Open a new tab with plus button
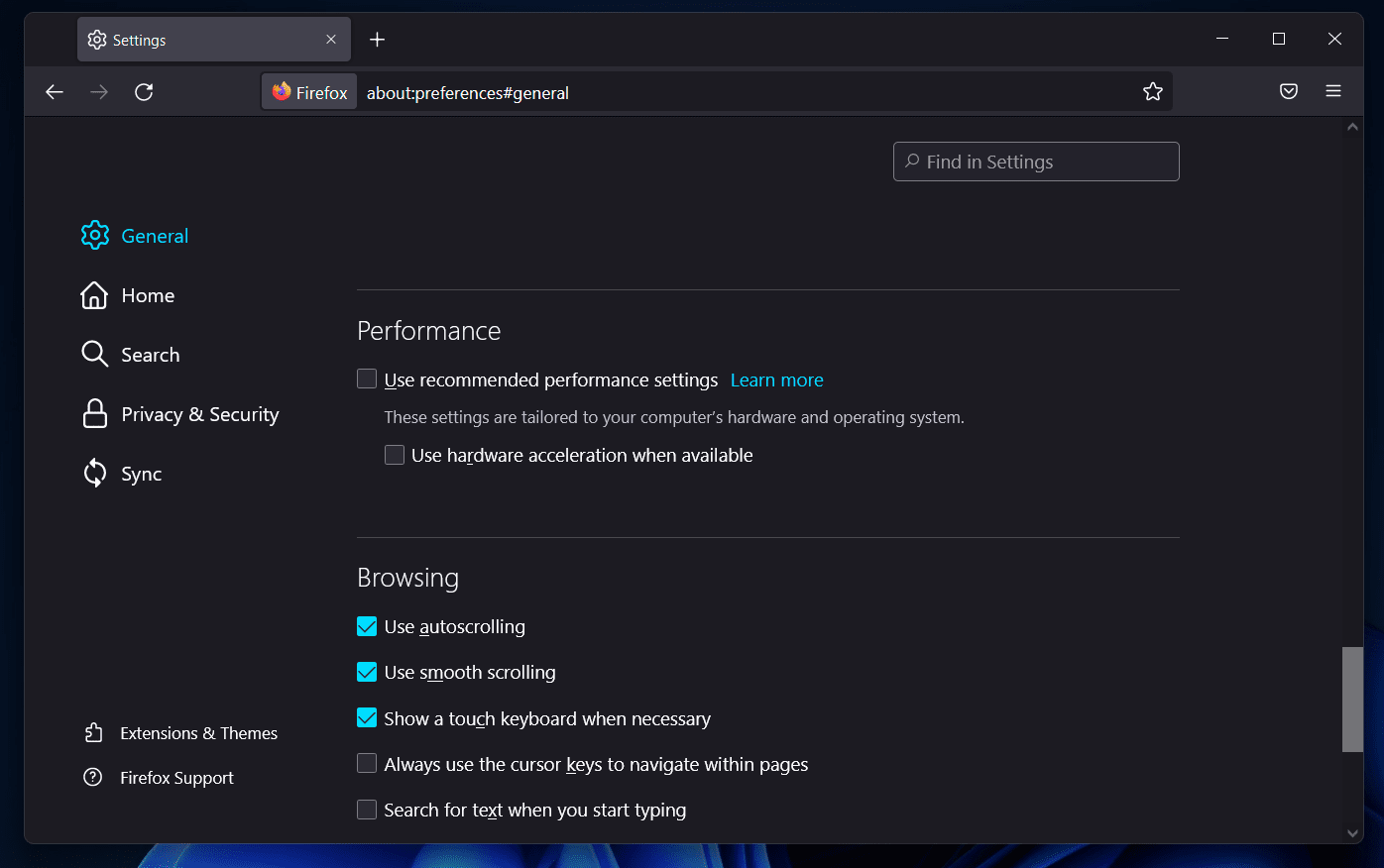The height and width of the screenshot is (868, 1384). coord(377,40)
